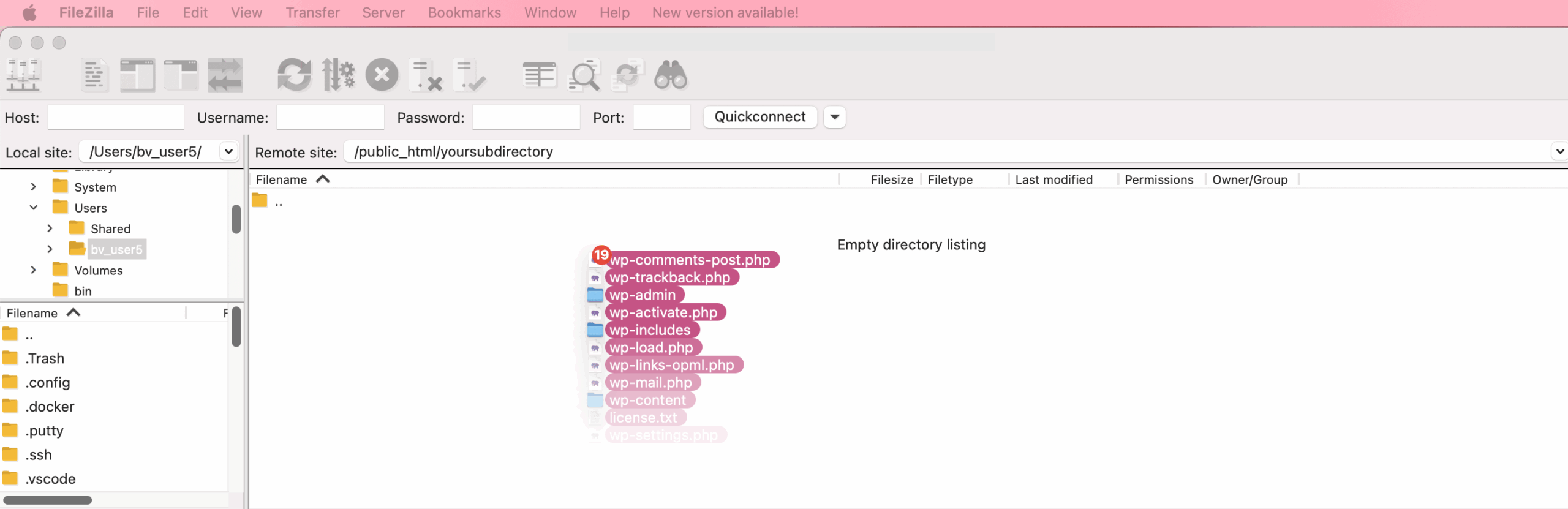1568x509 pixels.
Task: Toggle the local directory tree view
Action: [x=137, y=76]
